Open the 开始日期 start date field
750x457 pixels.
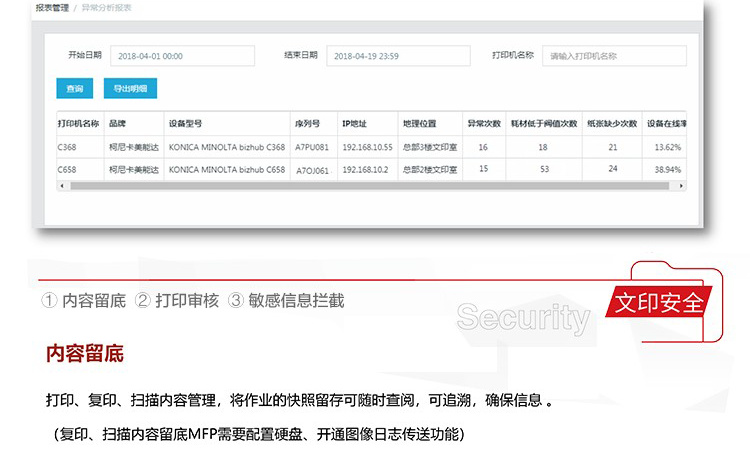(181, 56)
